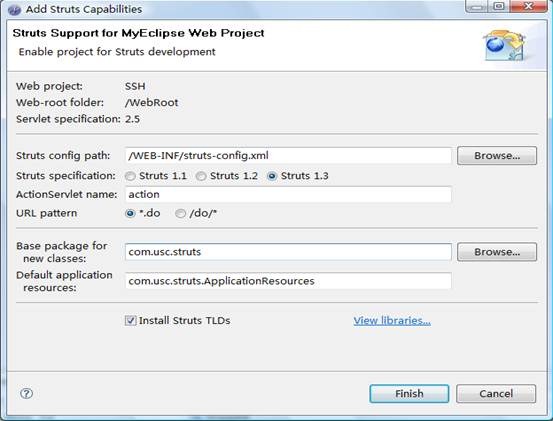Browse for the Struts config path
This screenshot has height=421, width=553.
[x=497, y=155]
